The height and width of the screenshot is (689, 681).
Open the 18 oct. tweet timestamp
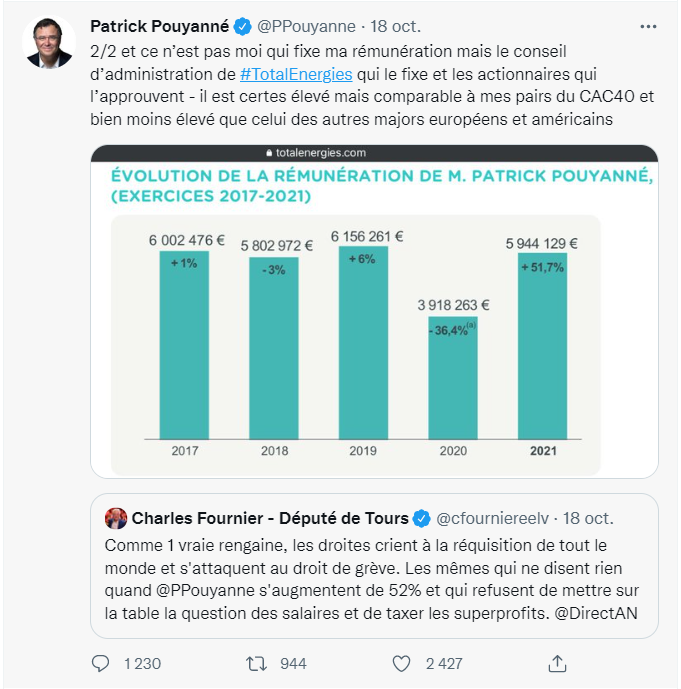395,27
